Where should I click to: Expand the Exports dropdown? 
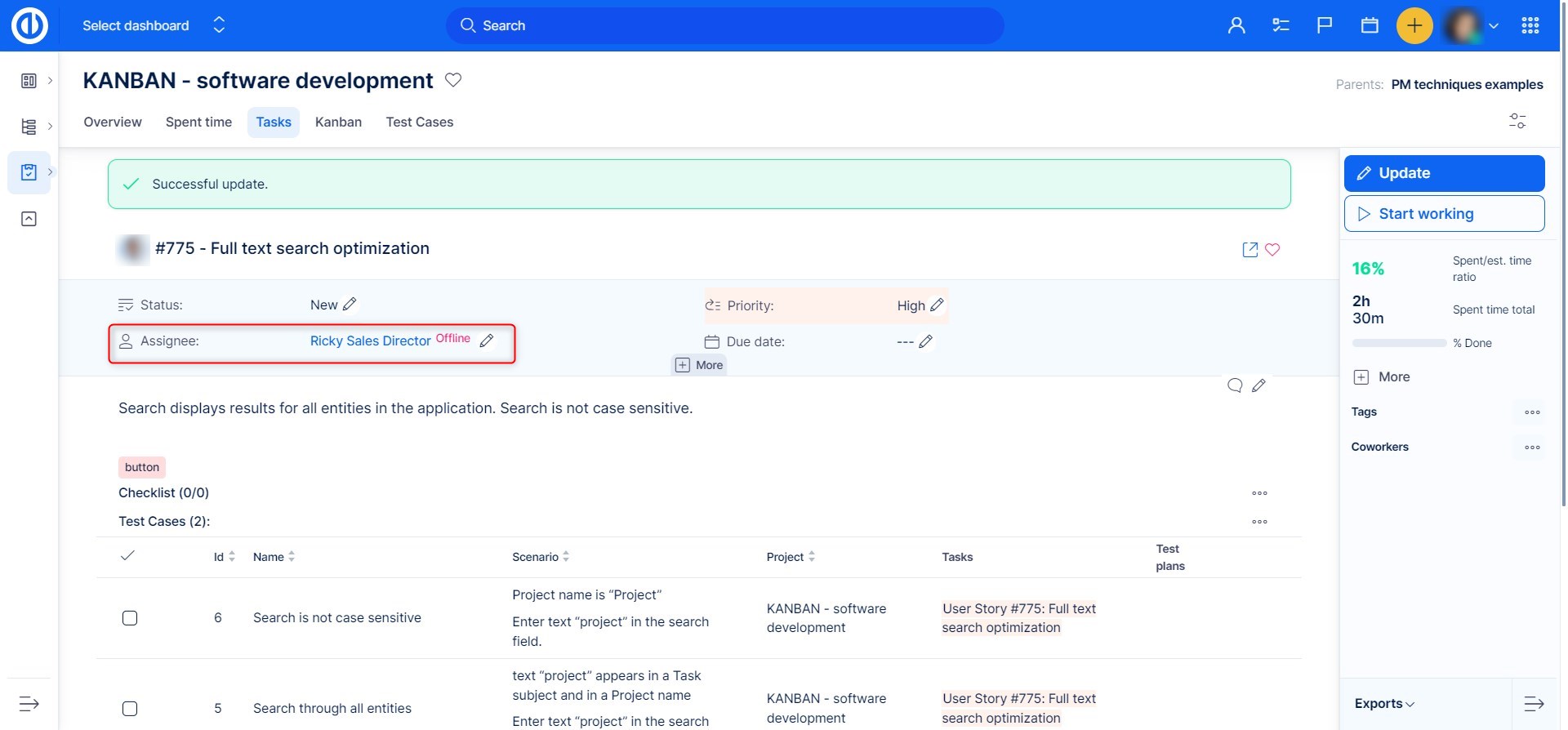pos(1384,704)
